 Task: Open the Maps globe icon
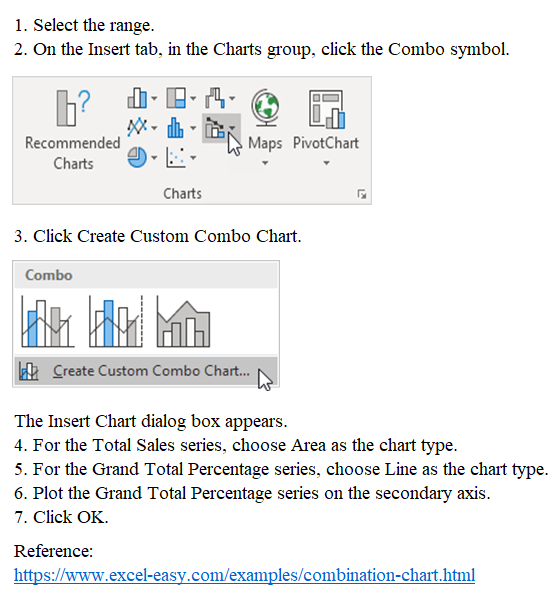pyautogui.click(x=265, y=108)
